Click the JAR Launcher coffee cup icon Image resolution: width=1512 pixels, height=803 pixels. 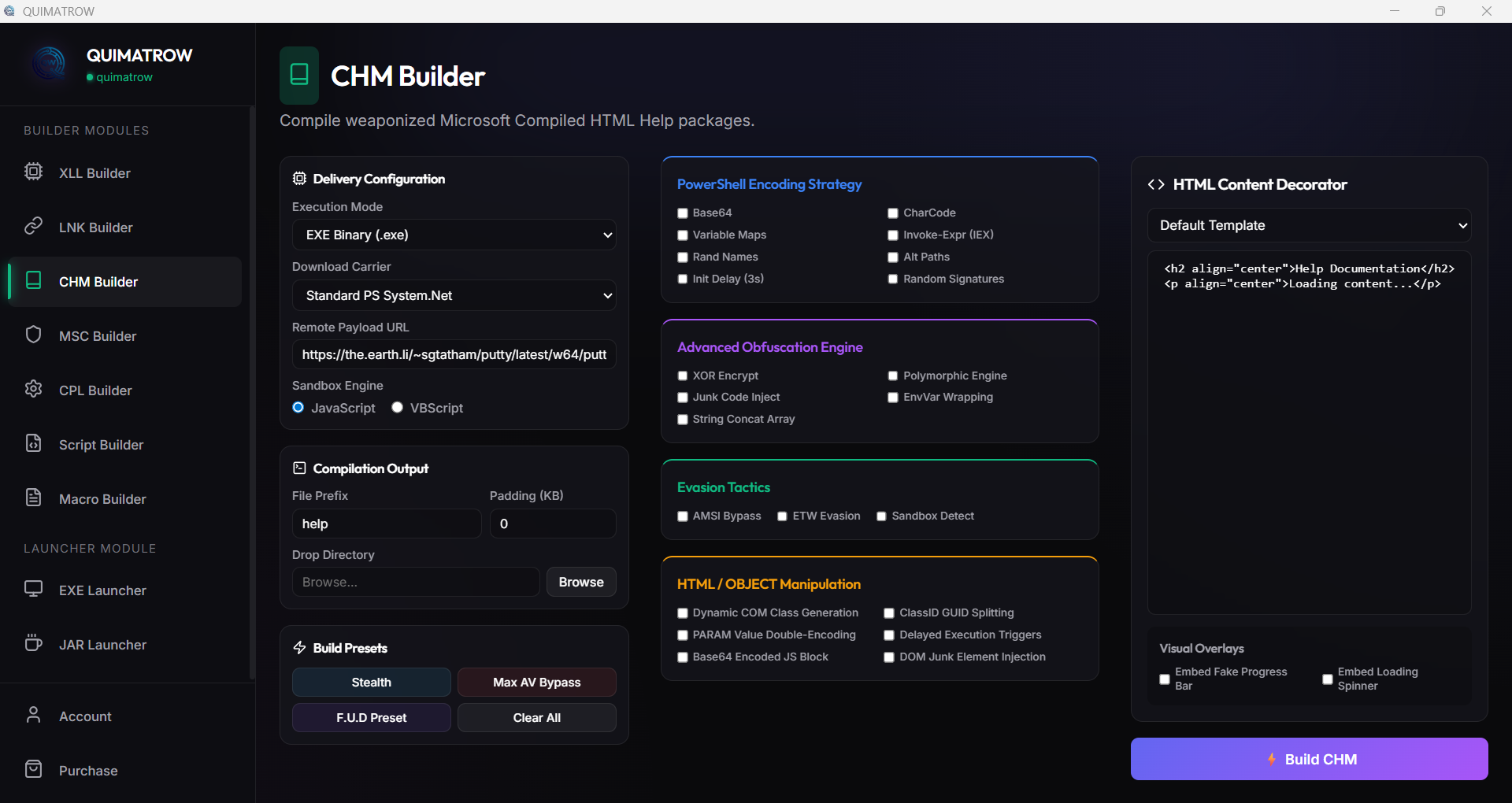tap(33, 643)
